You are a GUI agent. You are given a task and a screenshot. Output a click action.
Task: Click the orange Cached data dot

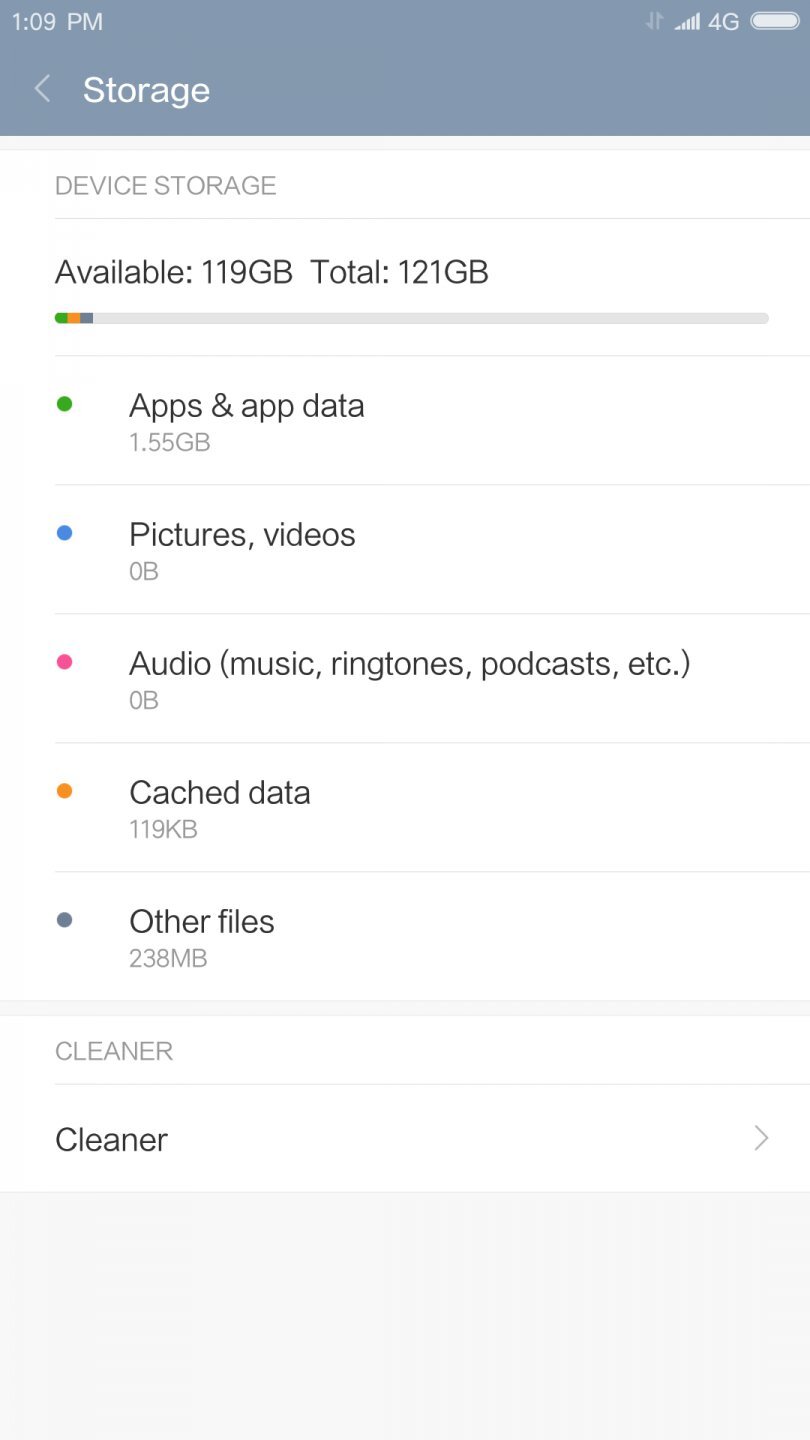pos(64,791)
